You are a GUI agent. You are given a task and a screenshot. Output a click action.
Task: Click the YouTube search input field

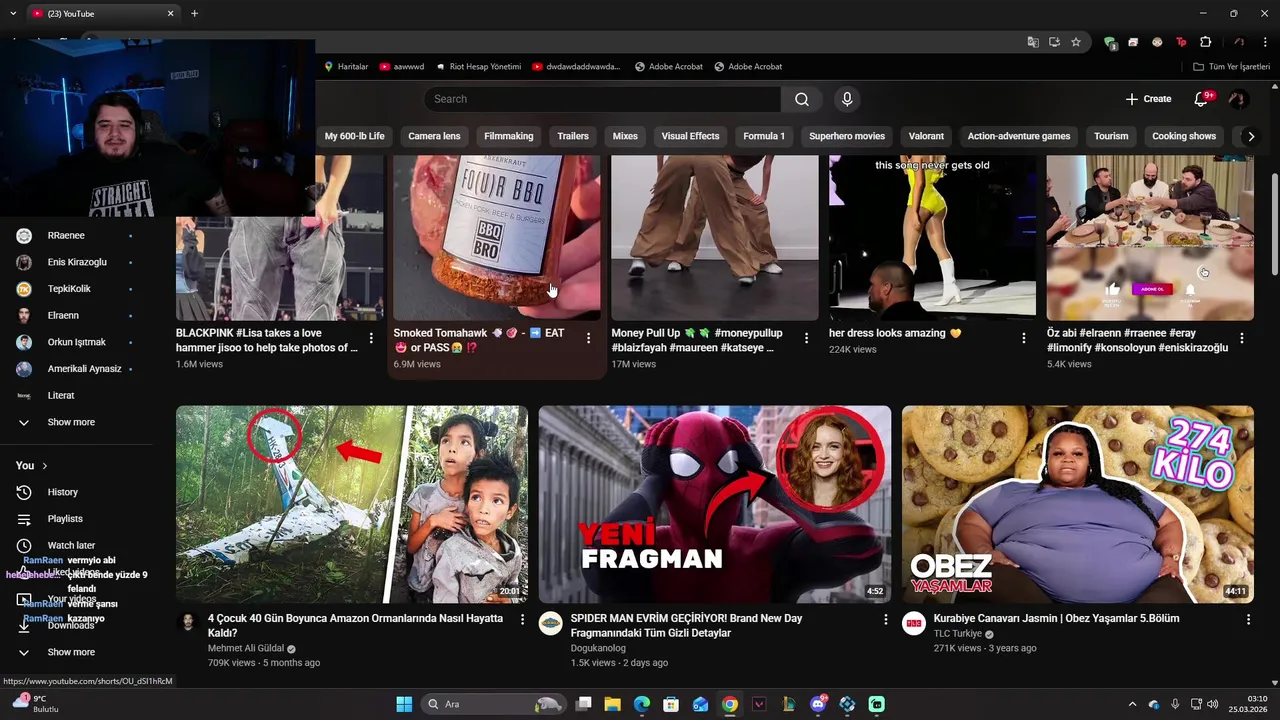pos(602,99)
